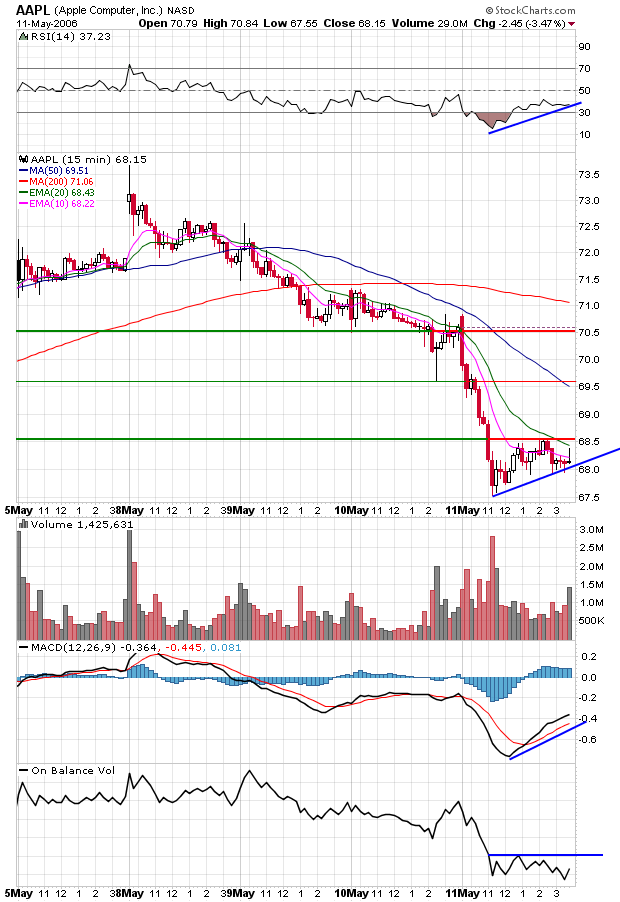Click the red -0.445 MACD signal value
This screenshot has width=620, height=902.
coord(183,648)
